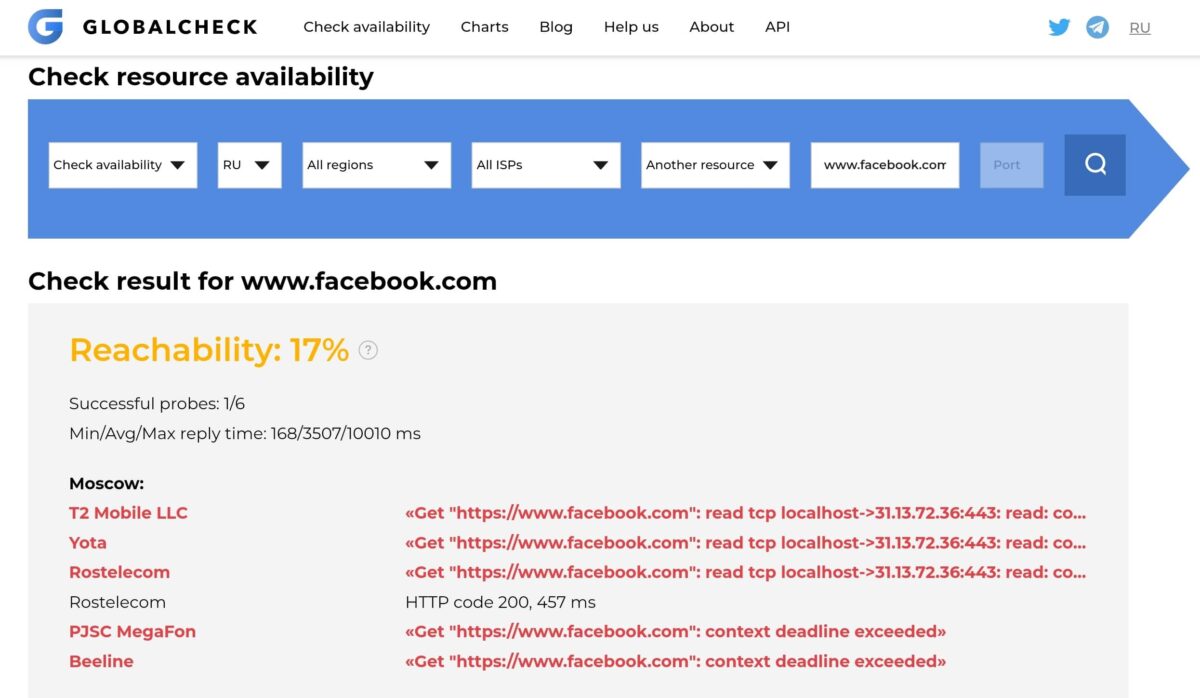Navigate to the About page
Screen dimensions: 1200x698
pyautogui.click(x=712, y=27)
